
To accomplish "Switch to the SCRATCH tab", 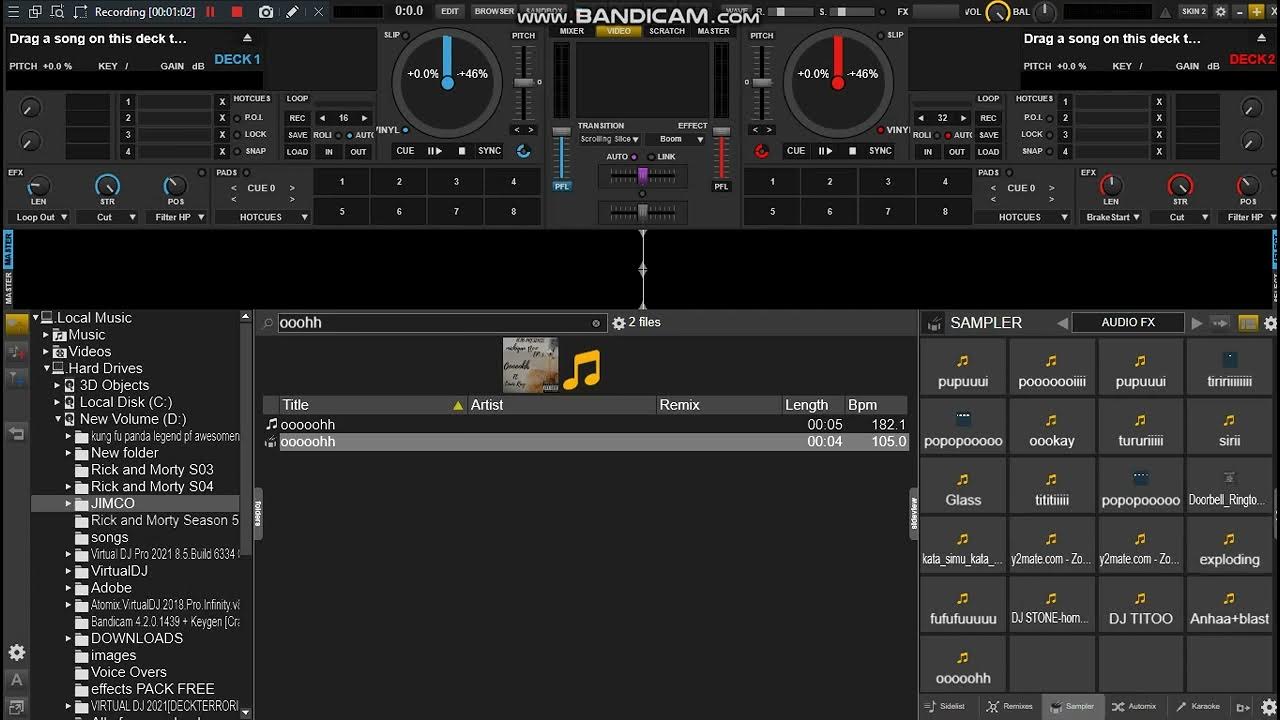I will pos(667,31).
